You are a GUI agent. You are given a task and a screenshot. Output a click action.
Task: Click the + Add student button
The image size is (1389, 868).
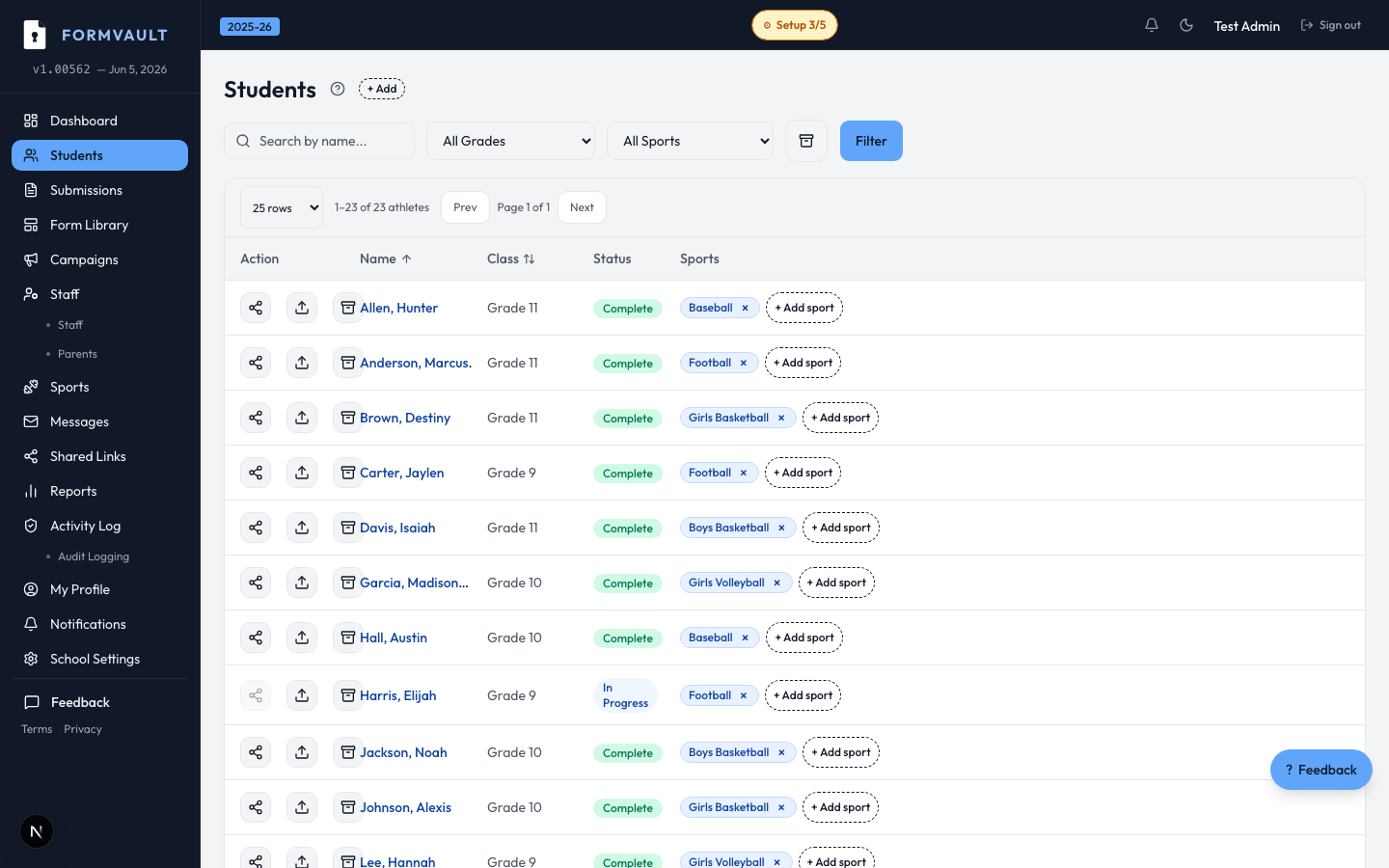point(382,89)
